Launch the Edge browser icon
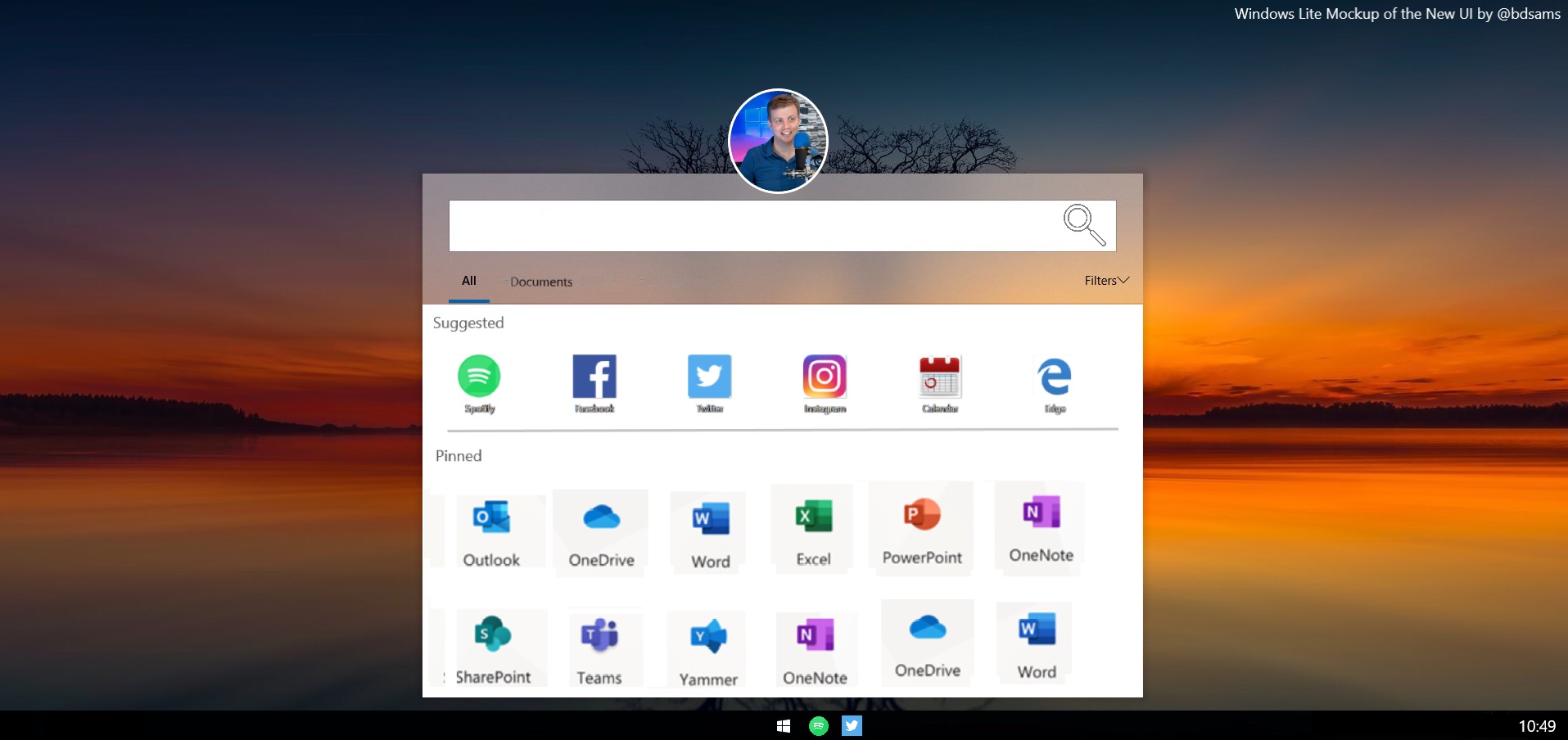 (x=1055, y=377)
